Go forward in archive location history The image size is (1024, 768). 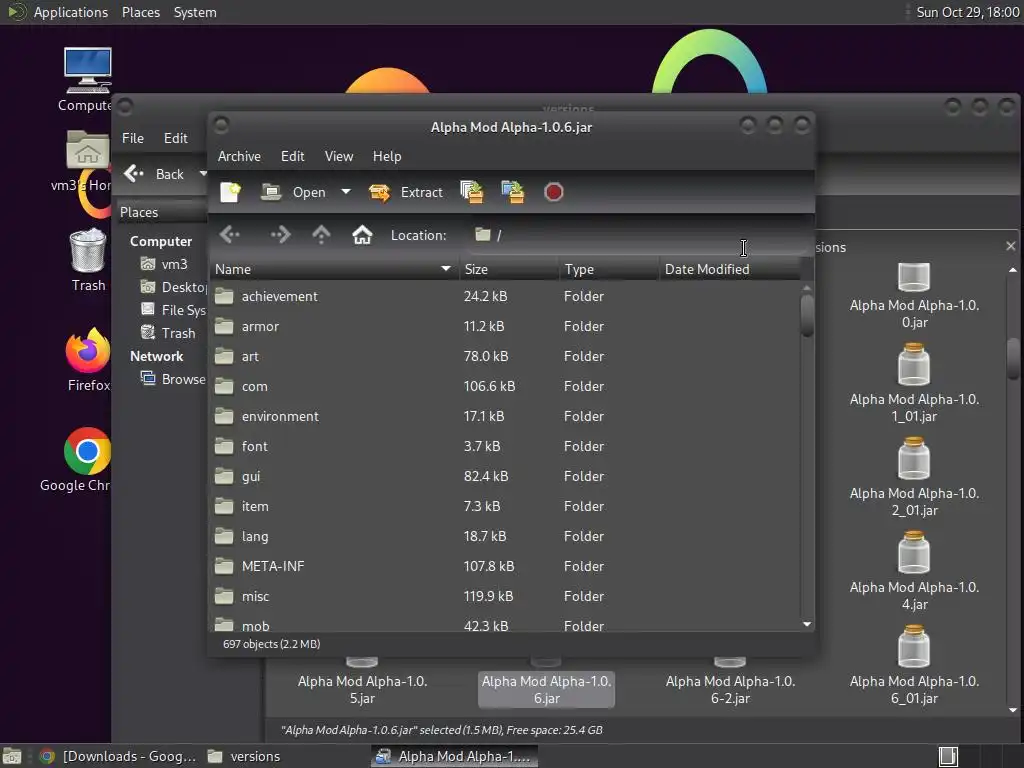[x=280, y=234]
